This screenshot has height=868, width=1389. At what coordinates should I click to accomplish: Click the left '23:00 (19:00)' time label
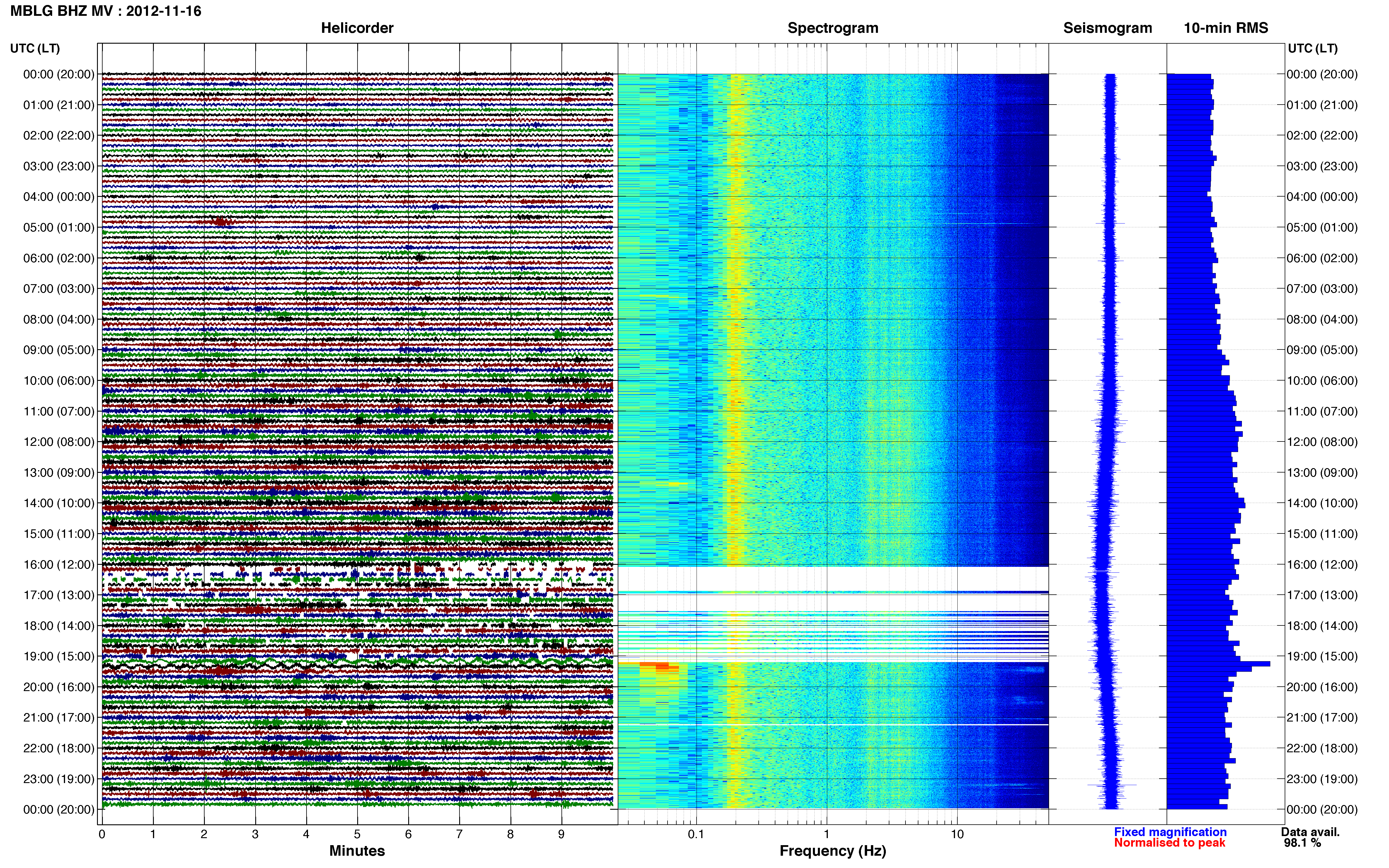coord(59,779)
